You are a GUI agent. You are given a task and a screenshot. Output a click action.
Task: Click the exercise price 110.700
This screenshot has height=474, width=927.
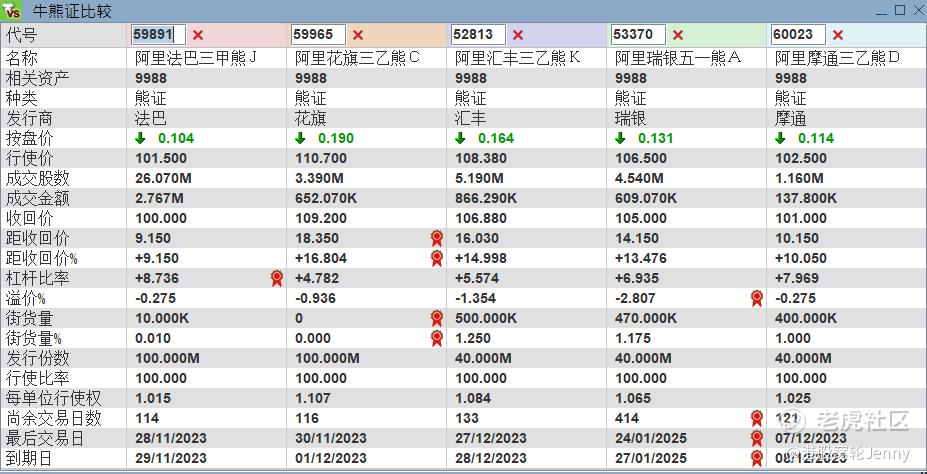coord(320,158)
